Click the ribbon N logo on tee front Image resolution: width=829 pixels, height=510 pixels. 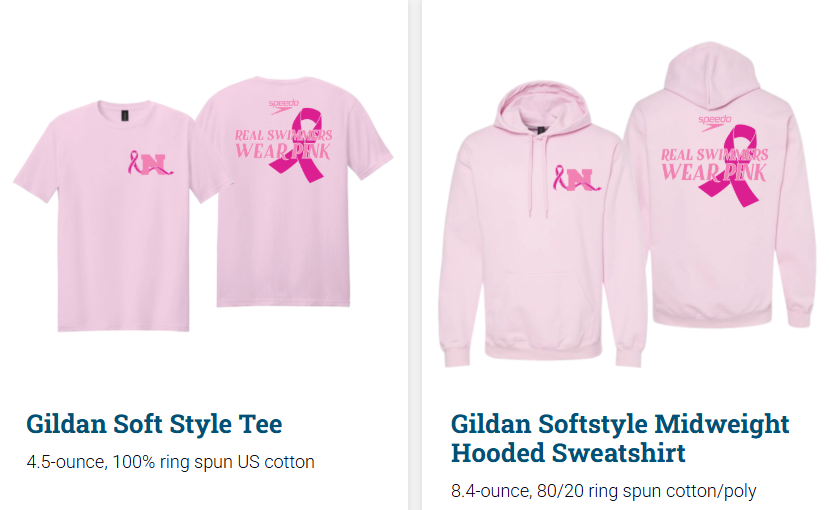point(151,163)
